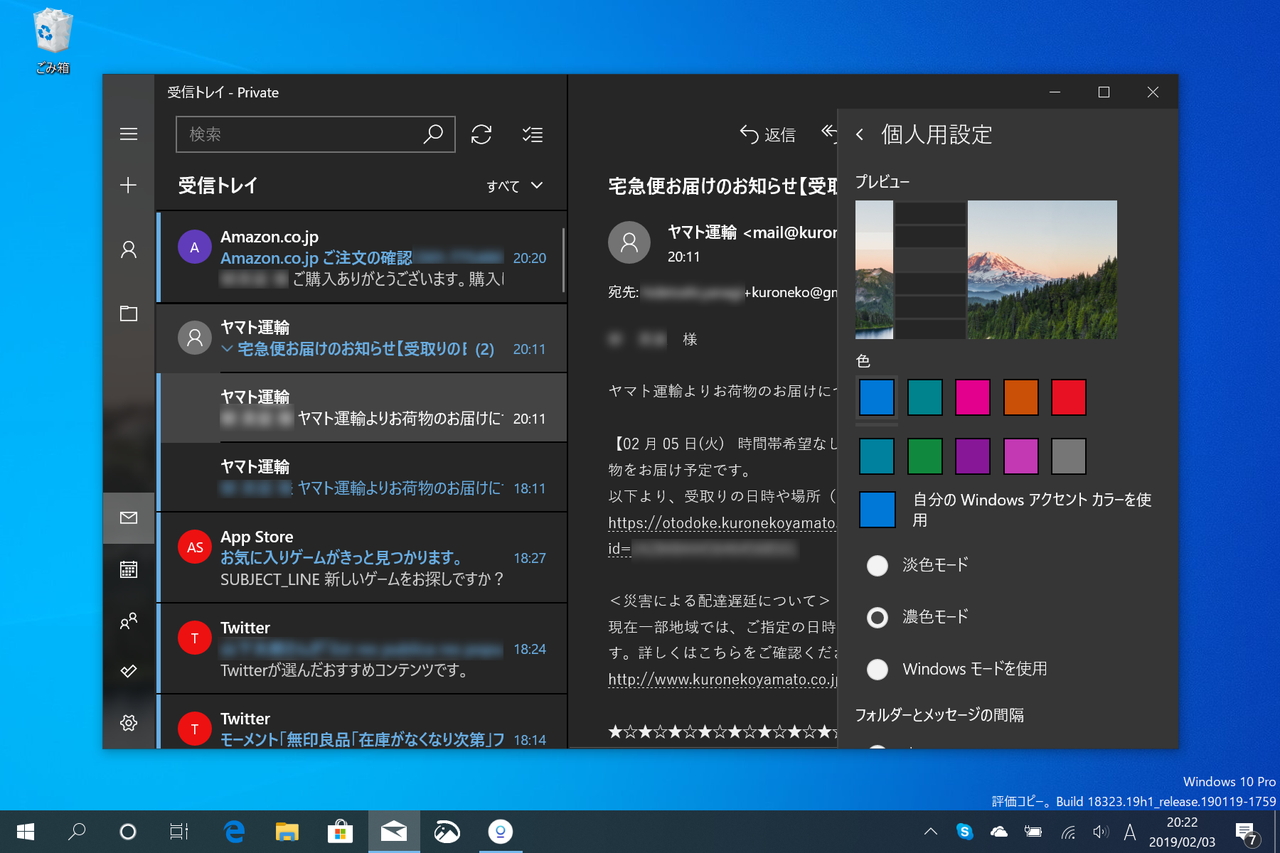Enter selection mode with checklist icon
This screenshot has height=853, width=1280.
(533, 134)
